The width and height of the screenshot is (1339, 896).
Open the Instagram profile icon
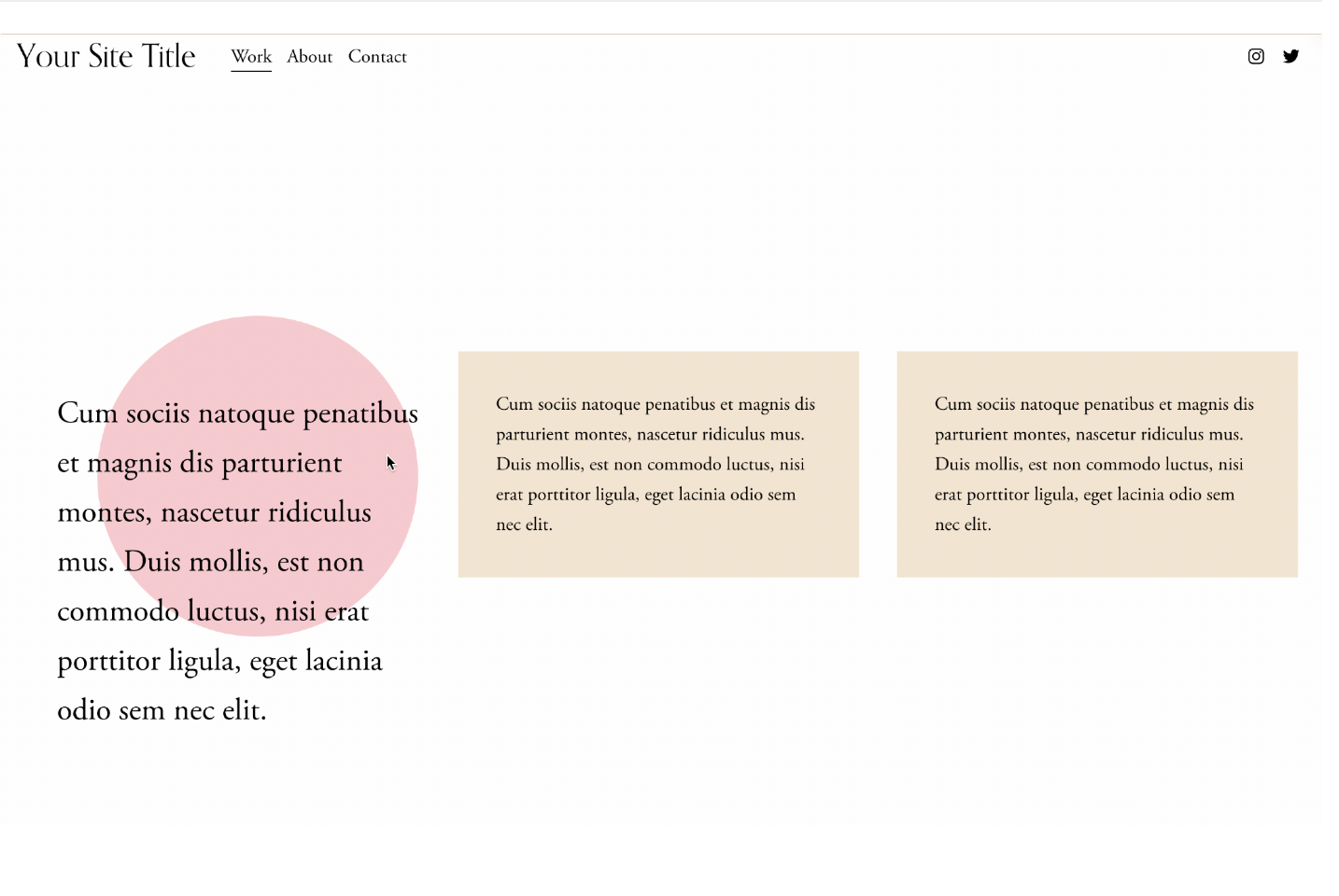[x=1256, y=56]
